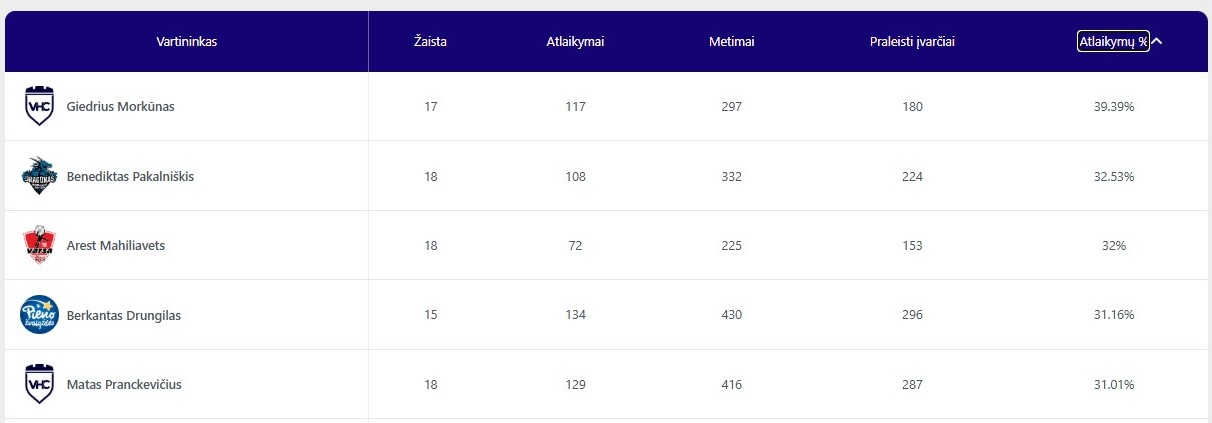Open Giedrius Morkūnas player link

click(x=120, y=107)
